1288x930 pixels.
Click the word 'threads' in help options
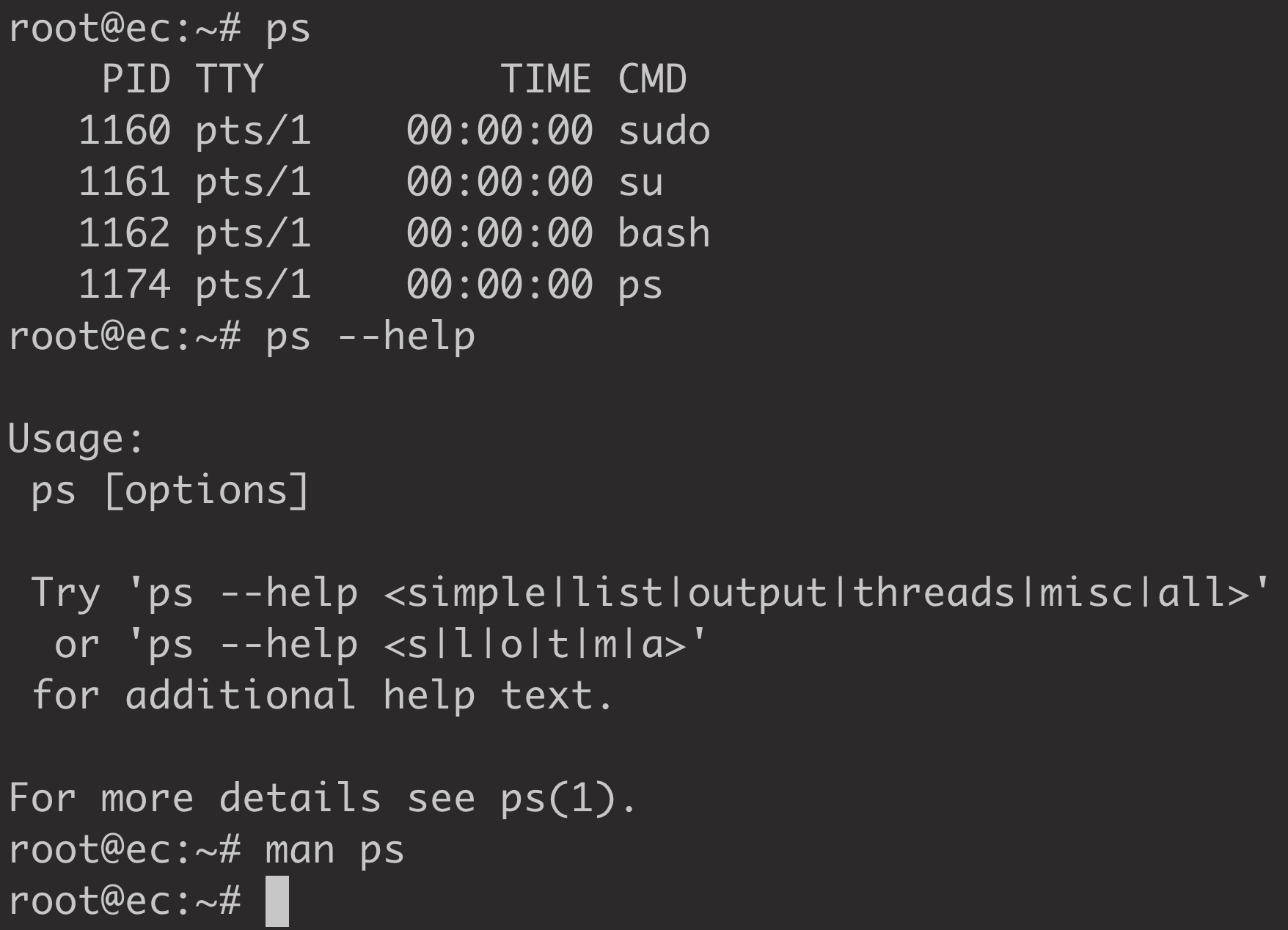(934, 593)
